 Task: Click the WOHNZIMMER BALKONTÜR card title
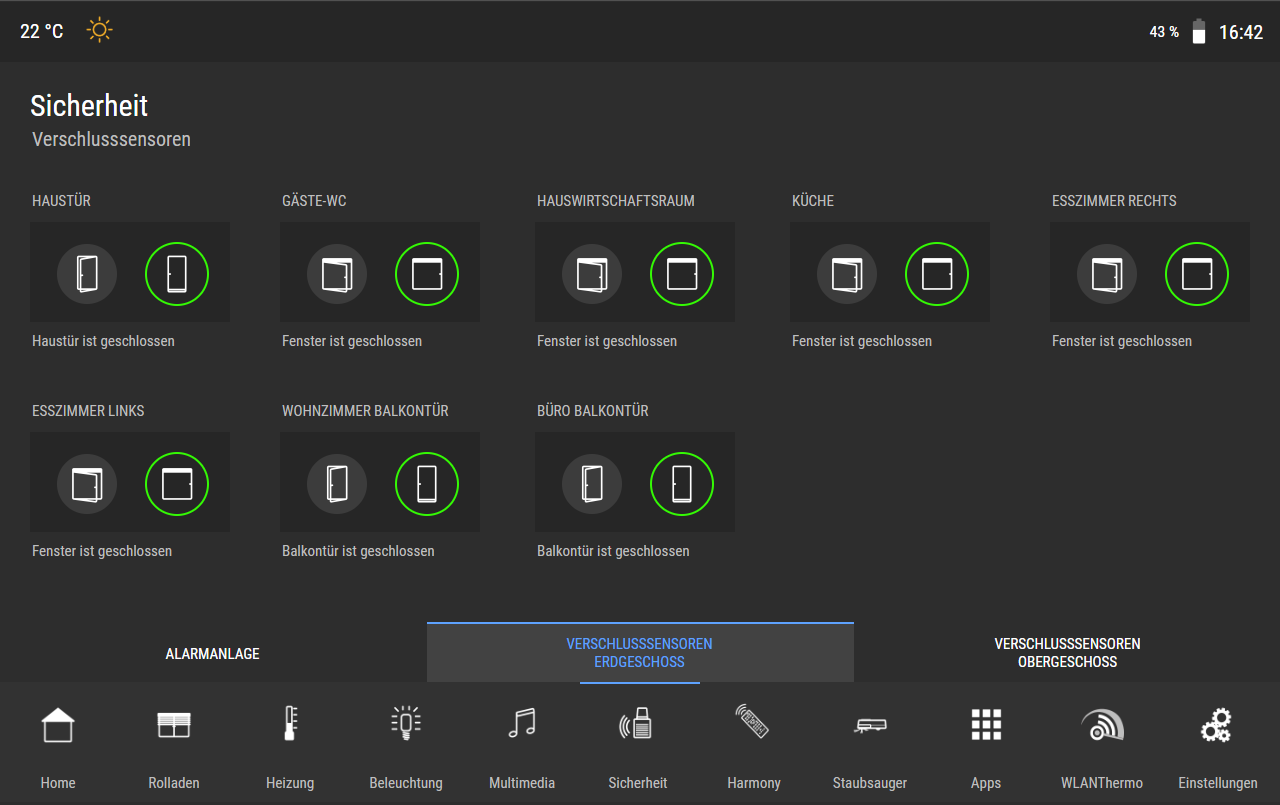click(x=365, y=411)
